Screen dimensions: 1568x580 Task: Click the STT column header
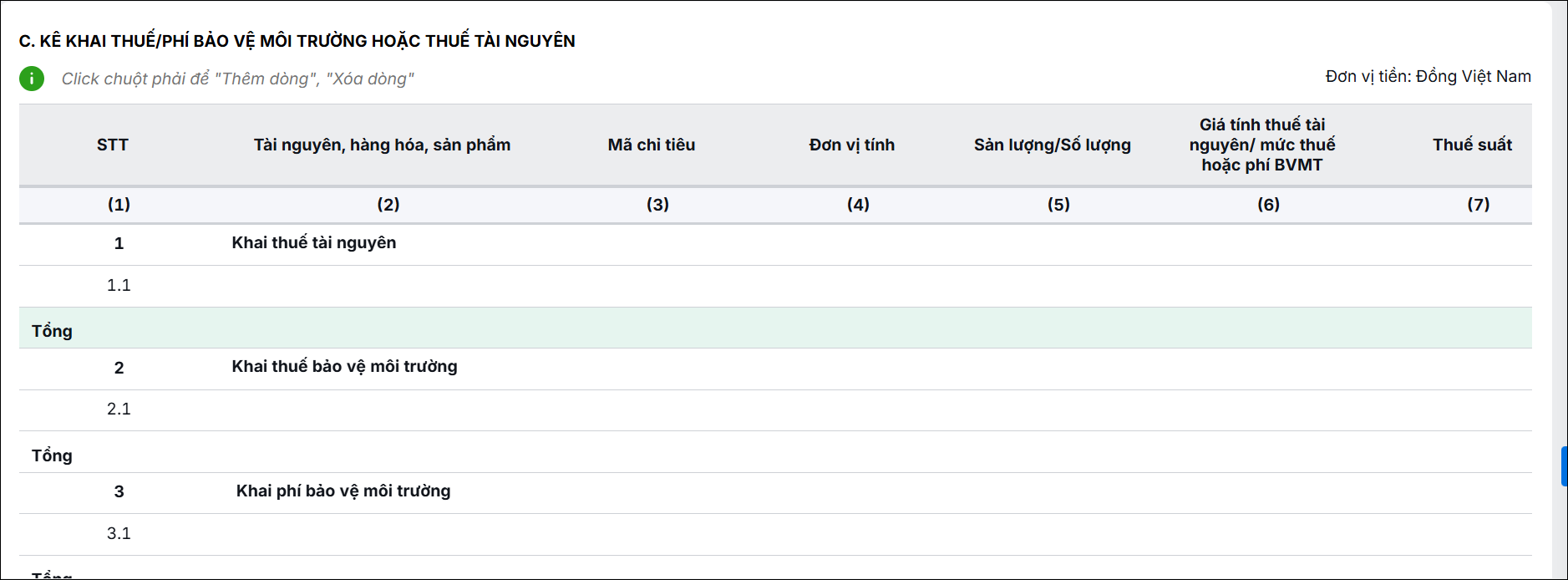(113, 145)
